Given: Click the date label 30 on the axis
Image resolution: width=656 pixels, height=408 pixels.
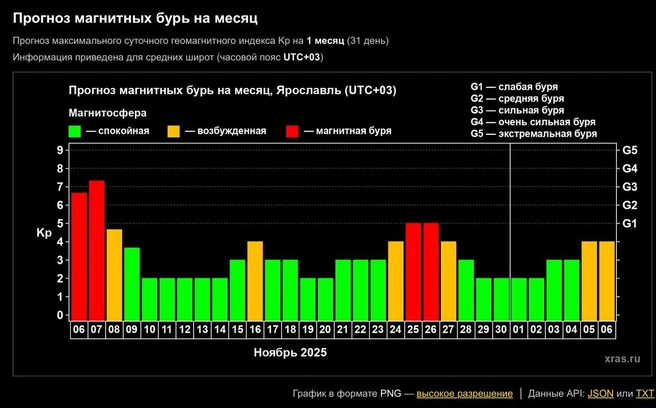Looking at the screenshot, I should tap(501, 330).
